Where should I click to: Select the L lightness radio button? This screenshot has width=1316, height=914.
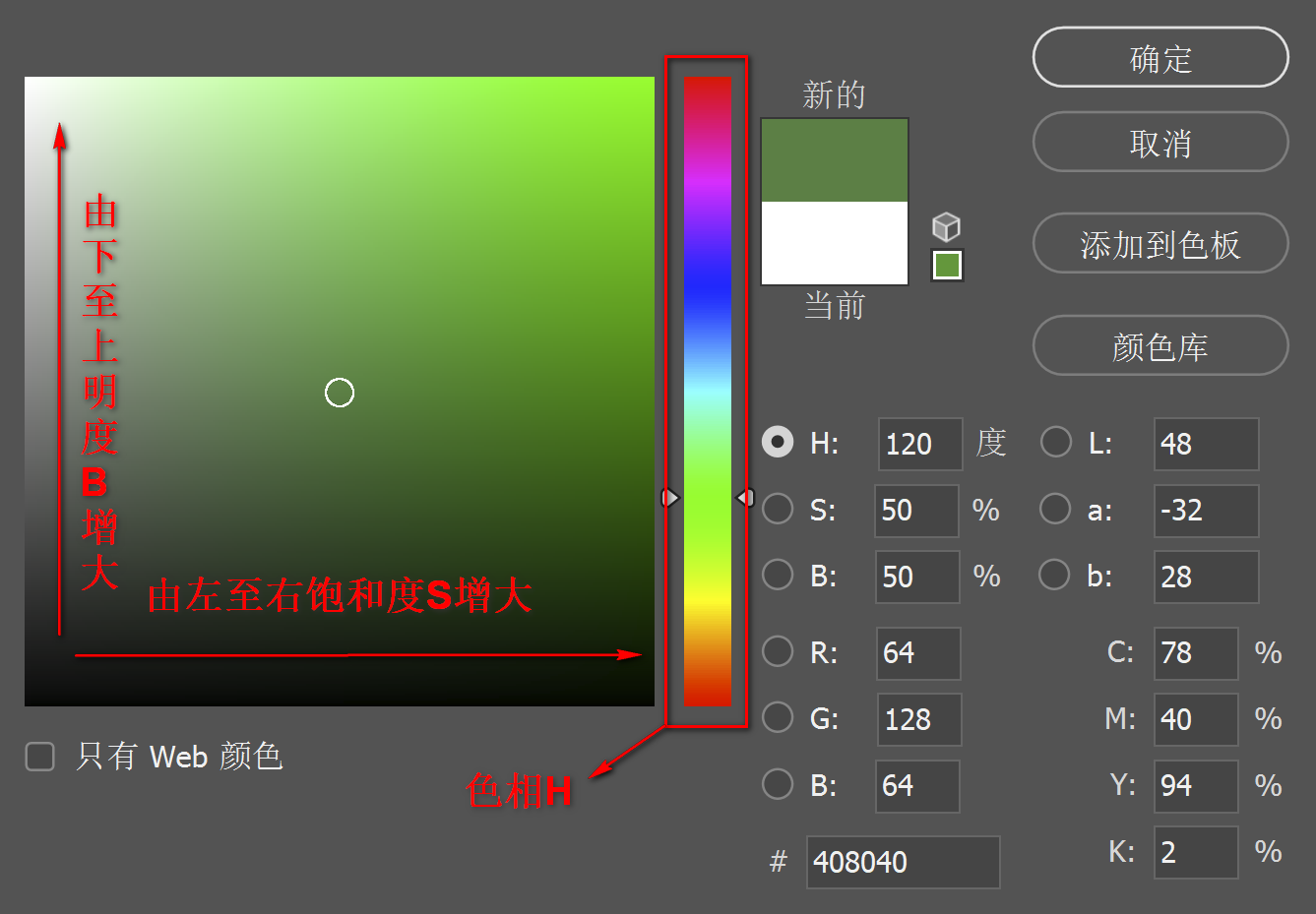pos(1055,442)
